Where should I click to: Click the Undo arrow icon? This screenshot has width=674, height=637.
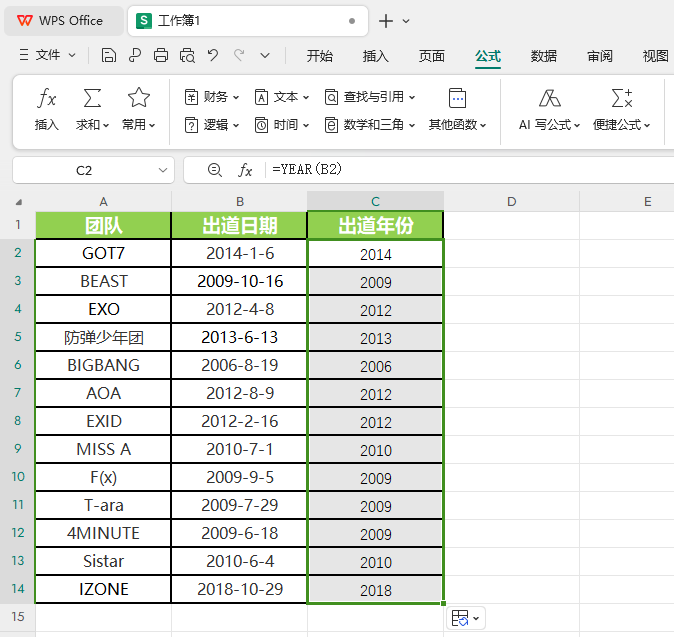click(x=213, y=55)
